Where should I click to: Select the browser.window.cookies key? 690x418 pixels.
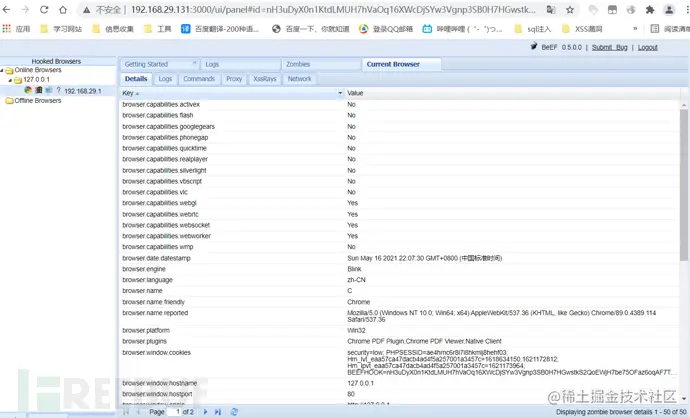156,353
